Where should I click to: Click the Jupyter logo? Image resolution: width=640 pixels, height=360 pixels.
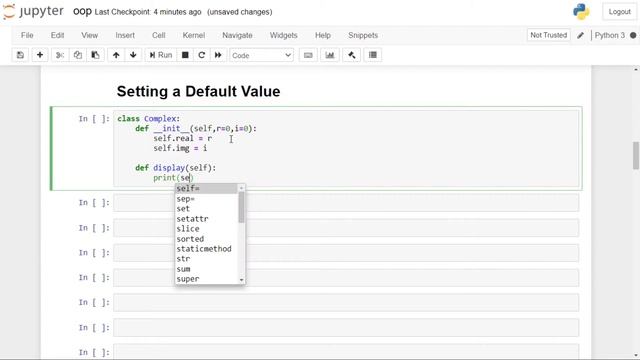click(33, 11)
